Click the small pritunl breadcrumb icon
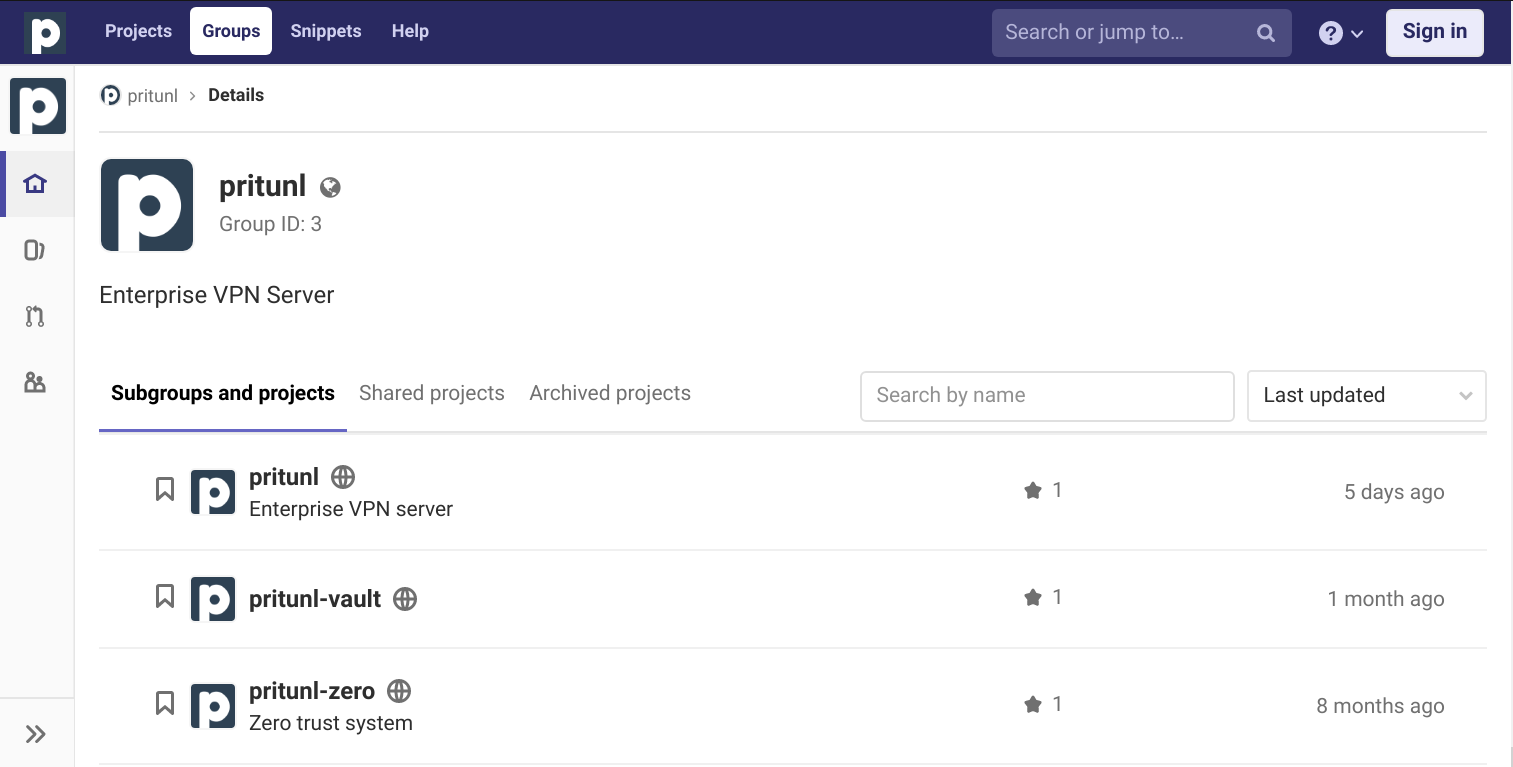The image size is (1513, 767). click(111, 95)
